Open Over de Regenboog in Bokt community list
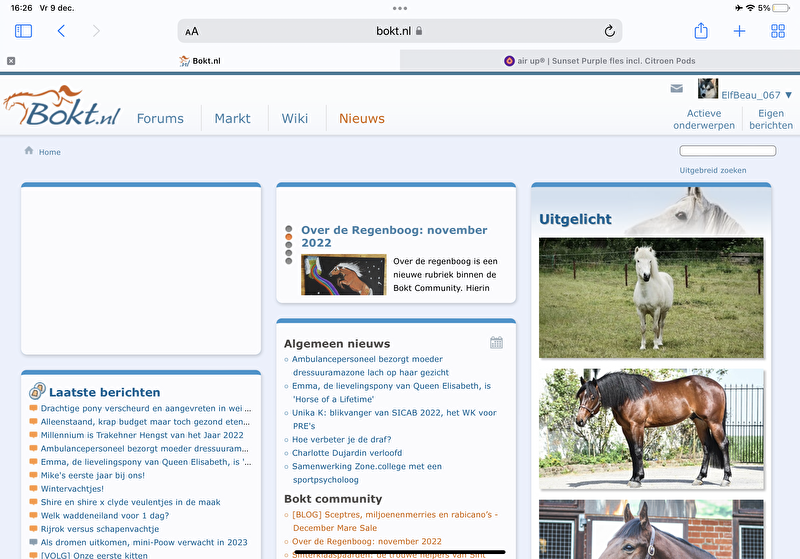The height and width of the screenshot is (559, 800). coord(366,542)
